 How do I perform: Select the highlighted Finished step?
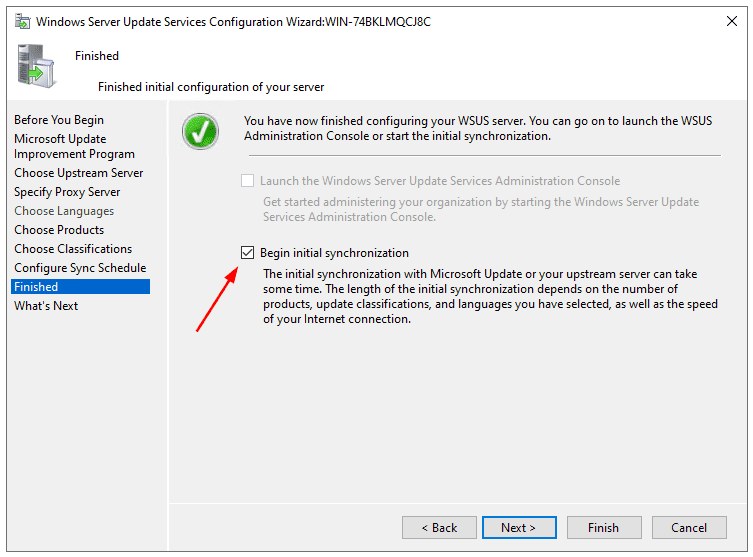(x=80, y=287)
